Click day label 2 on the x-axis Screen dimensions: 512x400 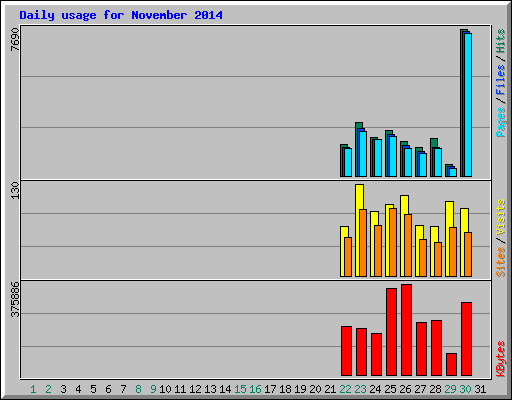pyautogui.click(x=48, y=389)
